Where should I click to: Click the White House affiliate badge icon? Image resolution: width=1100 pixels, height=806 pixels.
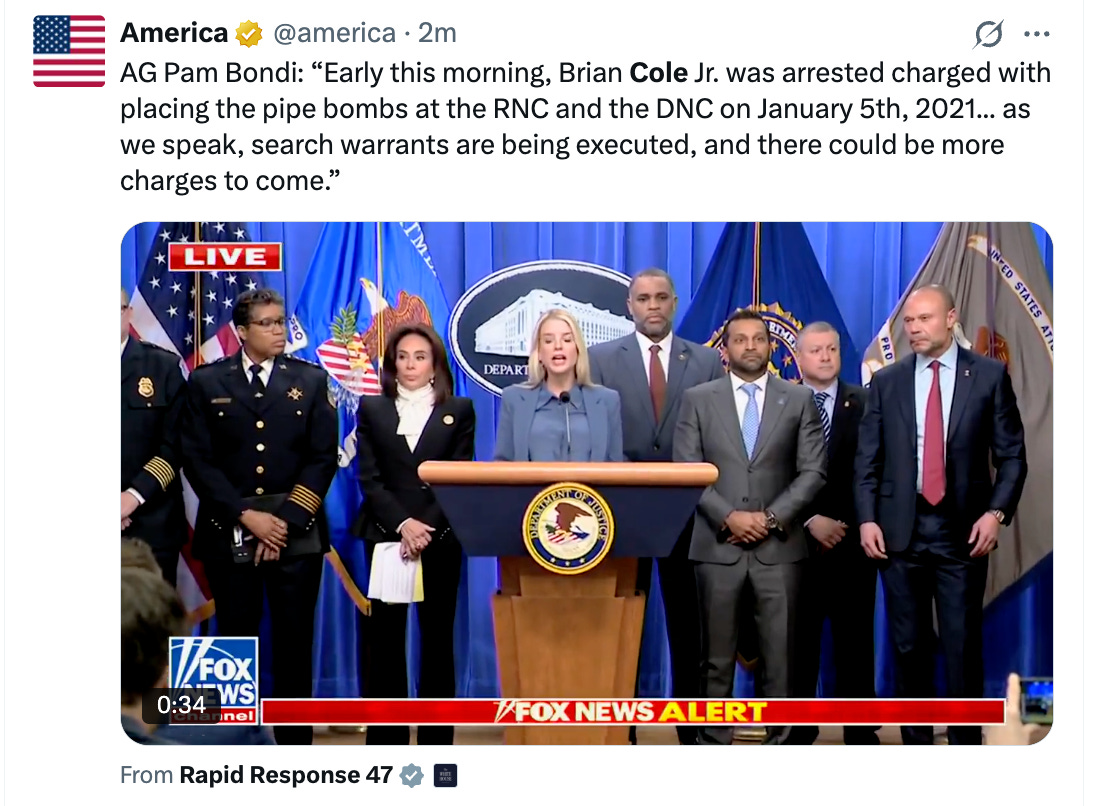coord(445,775)
